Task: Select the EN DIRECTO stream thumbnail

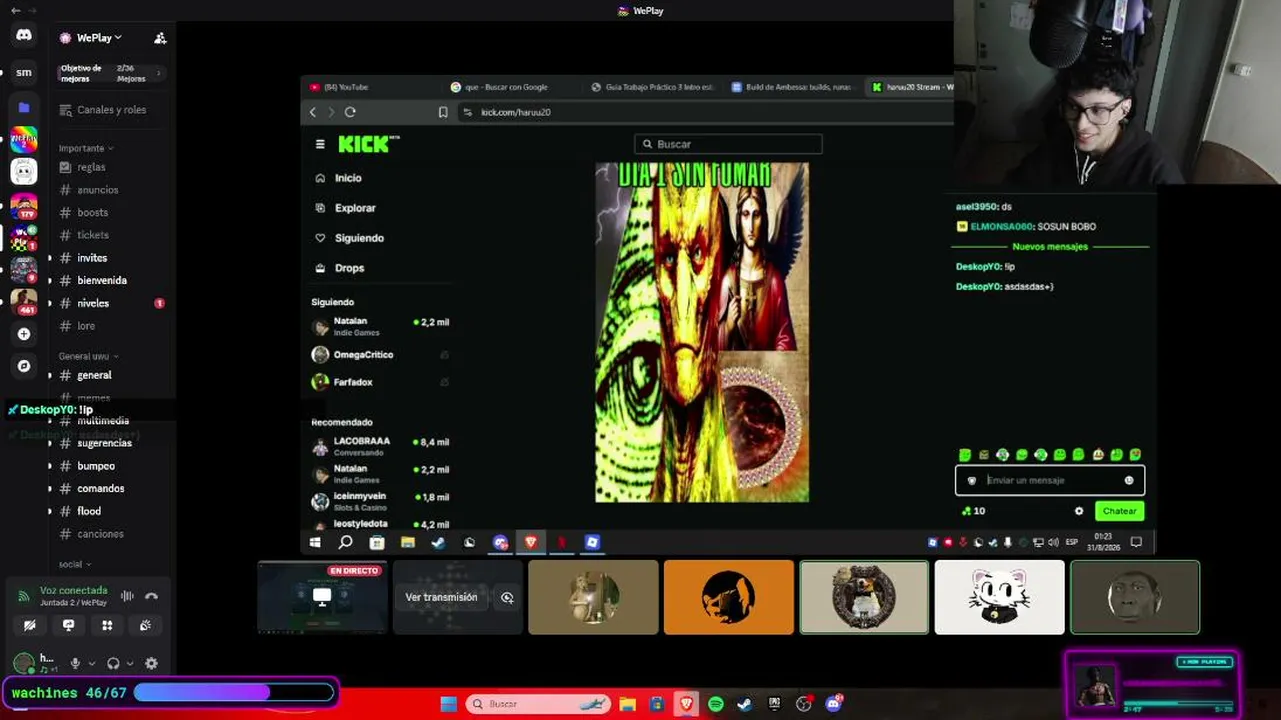Action: pyautogui.click(x=322, y=597)
